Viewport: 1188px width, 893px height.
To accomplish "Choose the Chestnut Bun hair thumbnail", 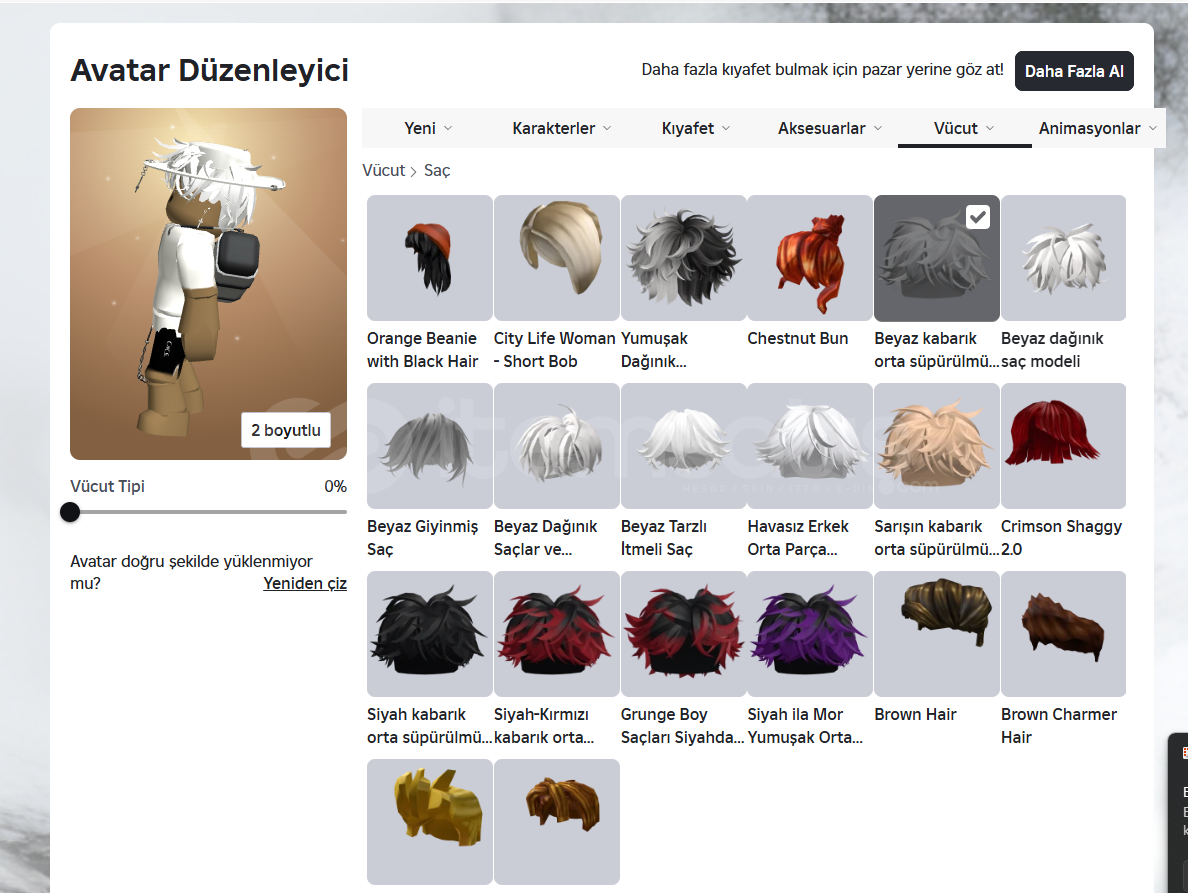I will point(810,258).
